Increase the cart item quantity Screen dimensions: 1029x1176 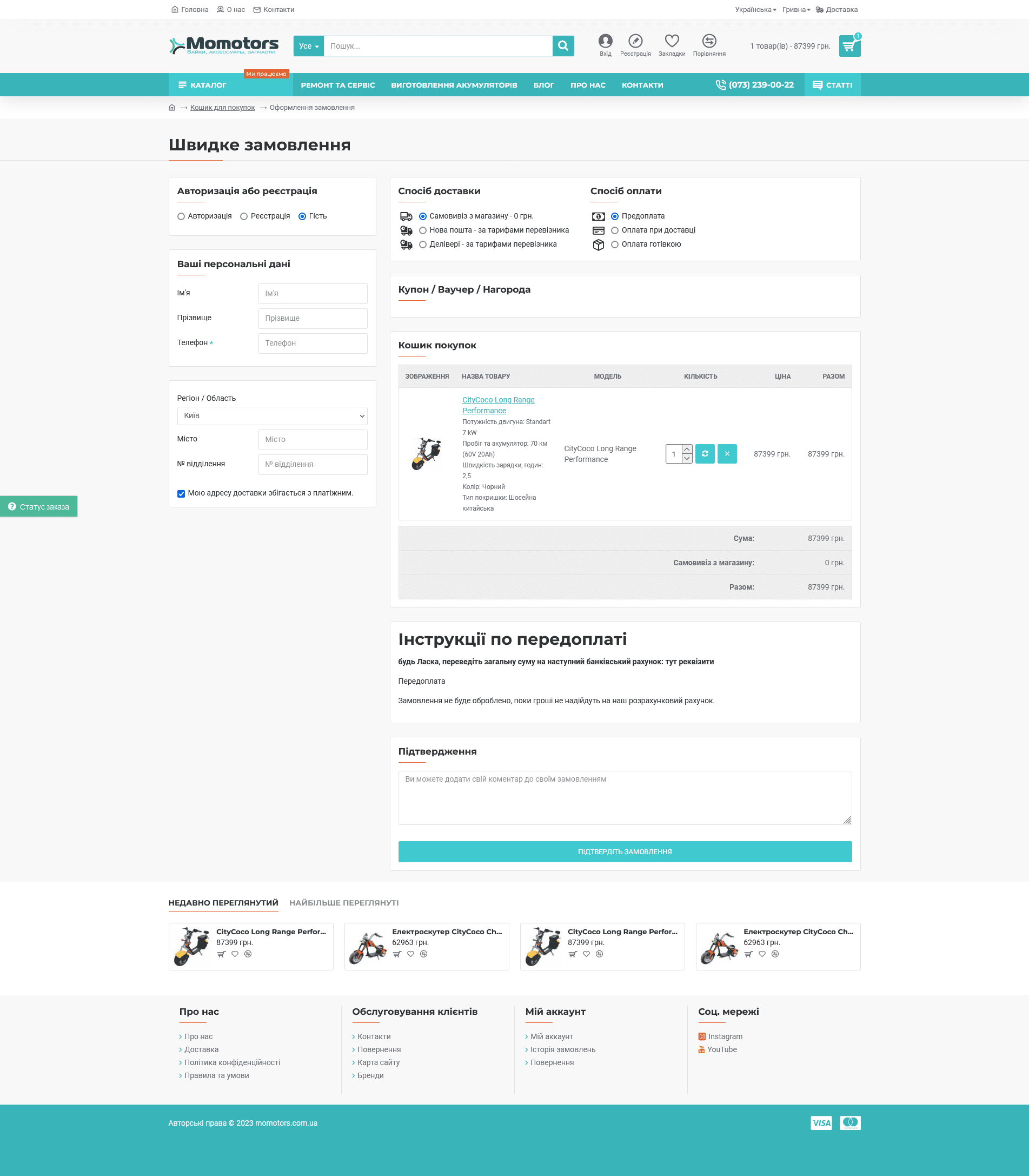687,450
